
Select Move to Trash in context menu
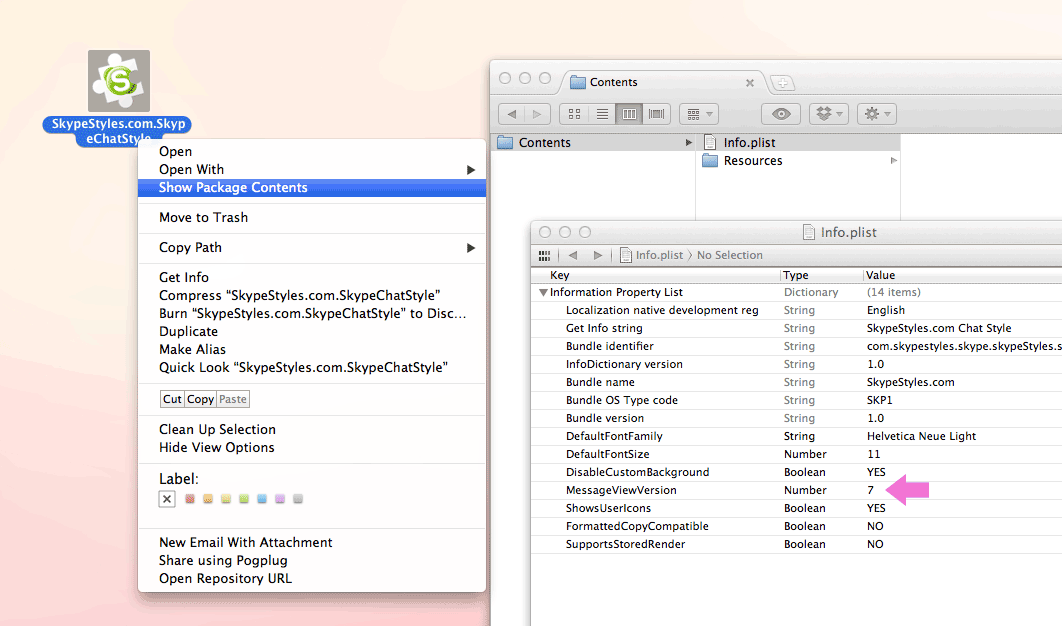click(203, 218)
